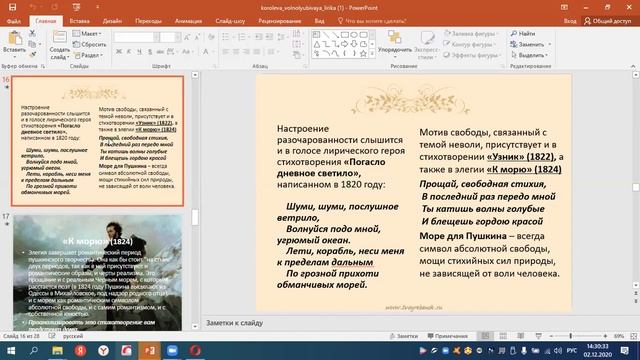Toggle italic formatting (К)

coord(129,52)
